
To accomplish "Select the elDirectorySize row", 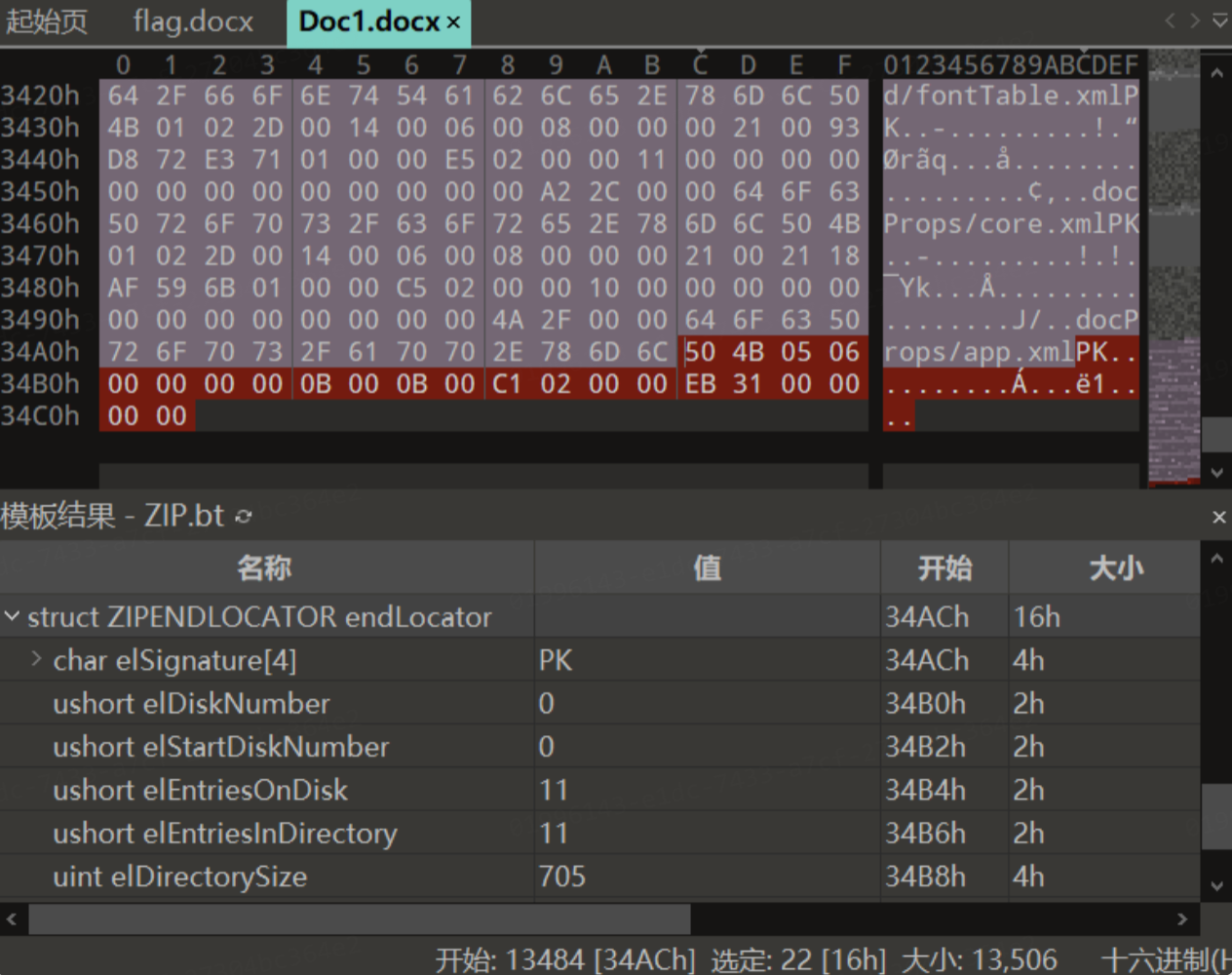I will tap(180, 877).
